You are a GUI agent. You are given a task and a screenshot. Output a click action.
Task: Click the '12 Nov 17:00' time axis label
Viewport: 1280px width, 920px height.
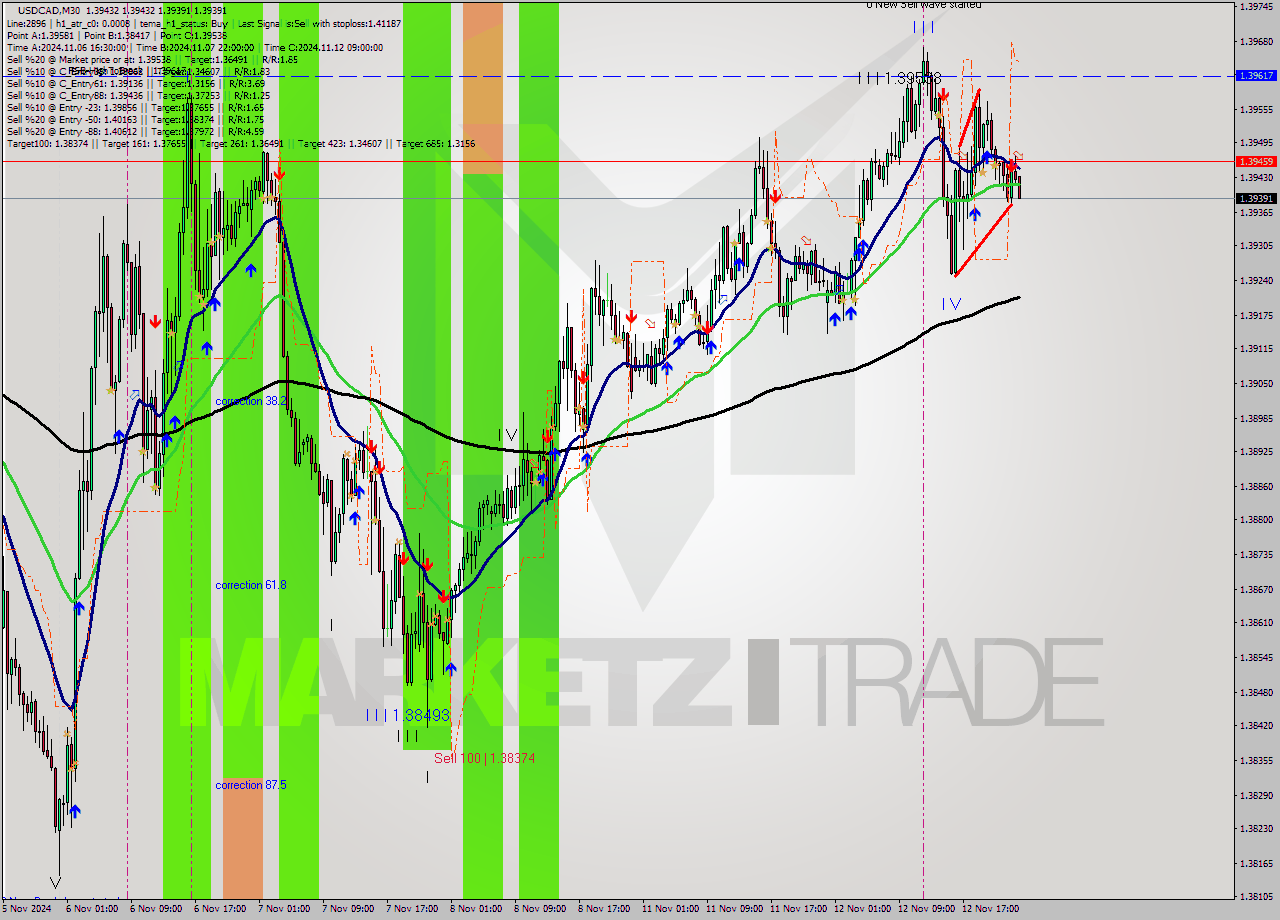click(990, 909)
